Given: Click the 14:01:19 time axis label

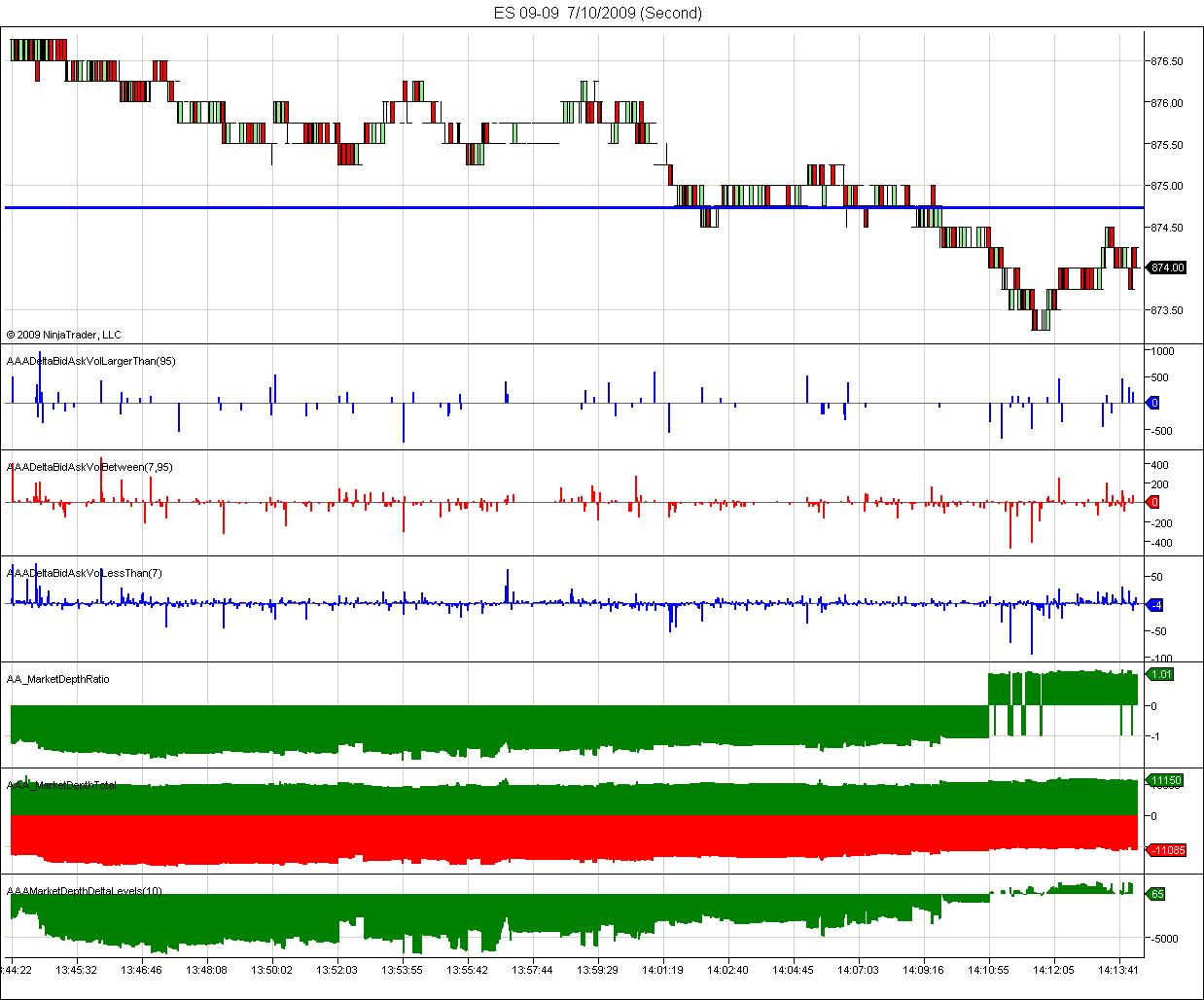Looking at the screenshot, I should (662, 970).
